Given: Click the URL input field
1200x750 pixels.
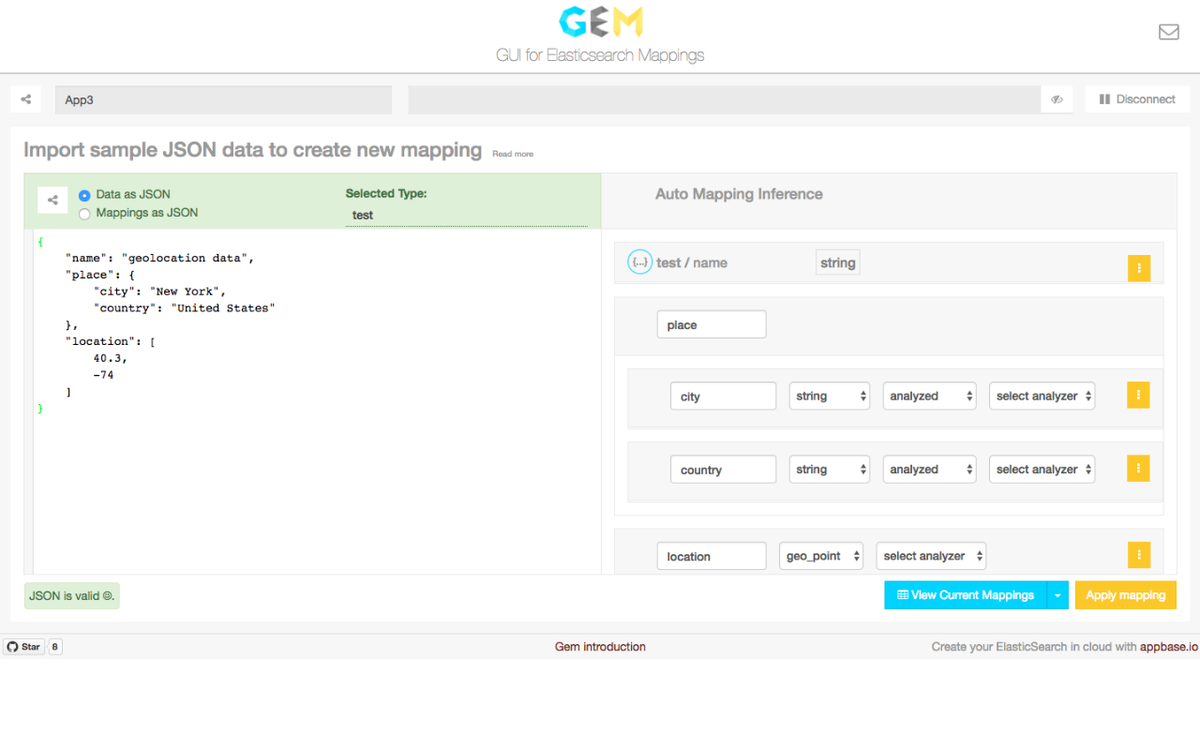Looking at the screenshot, I should coord(725,100).
